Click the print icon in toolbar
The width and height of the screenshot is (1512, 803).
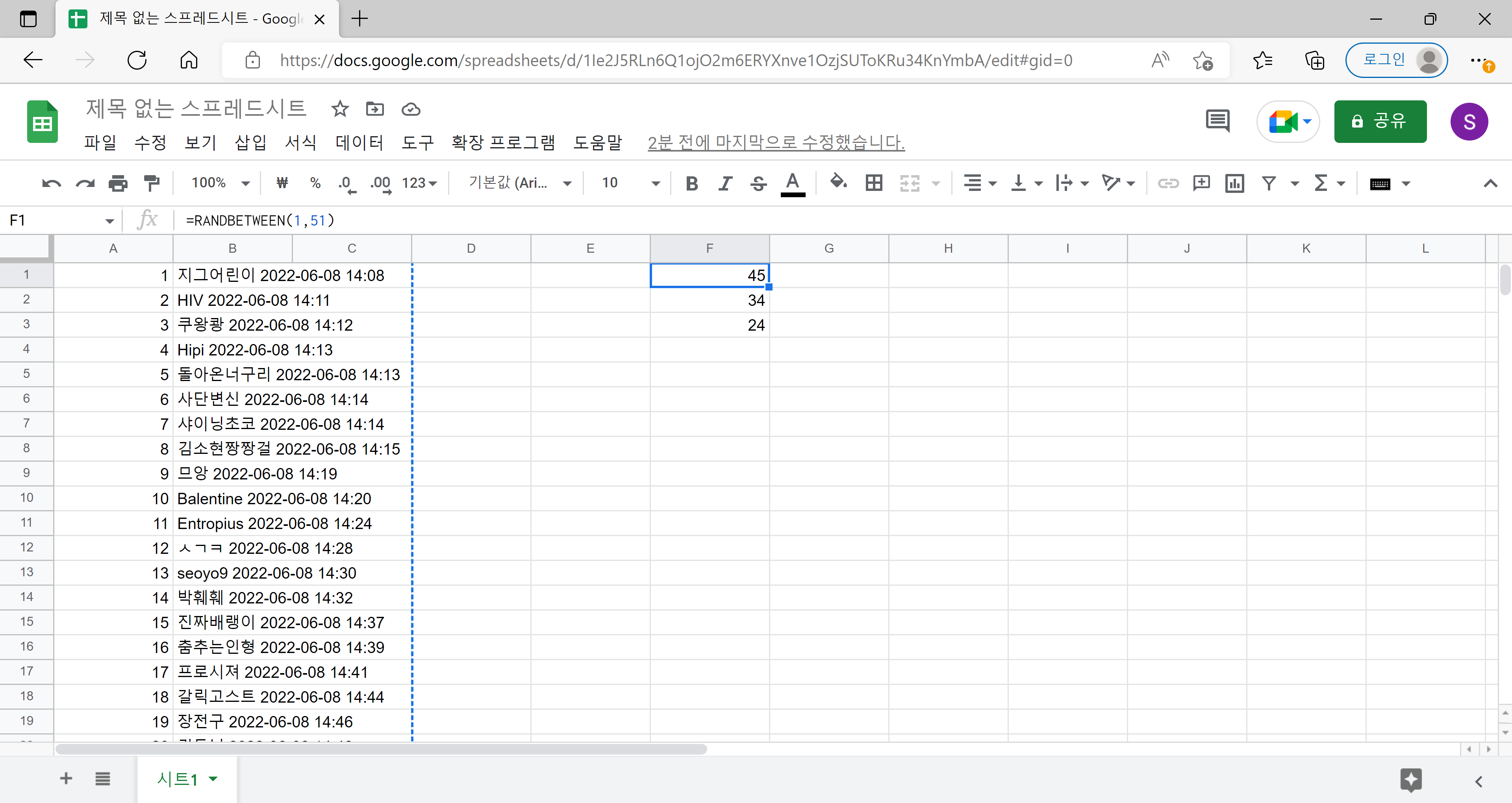pos(118,183)
